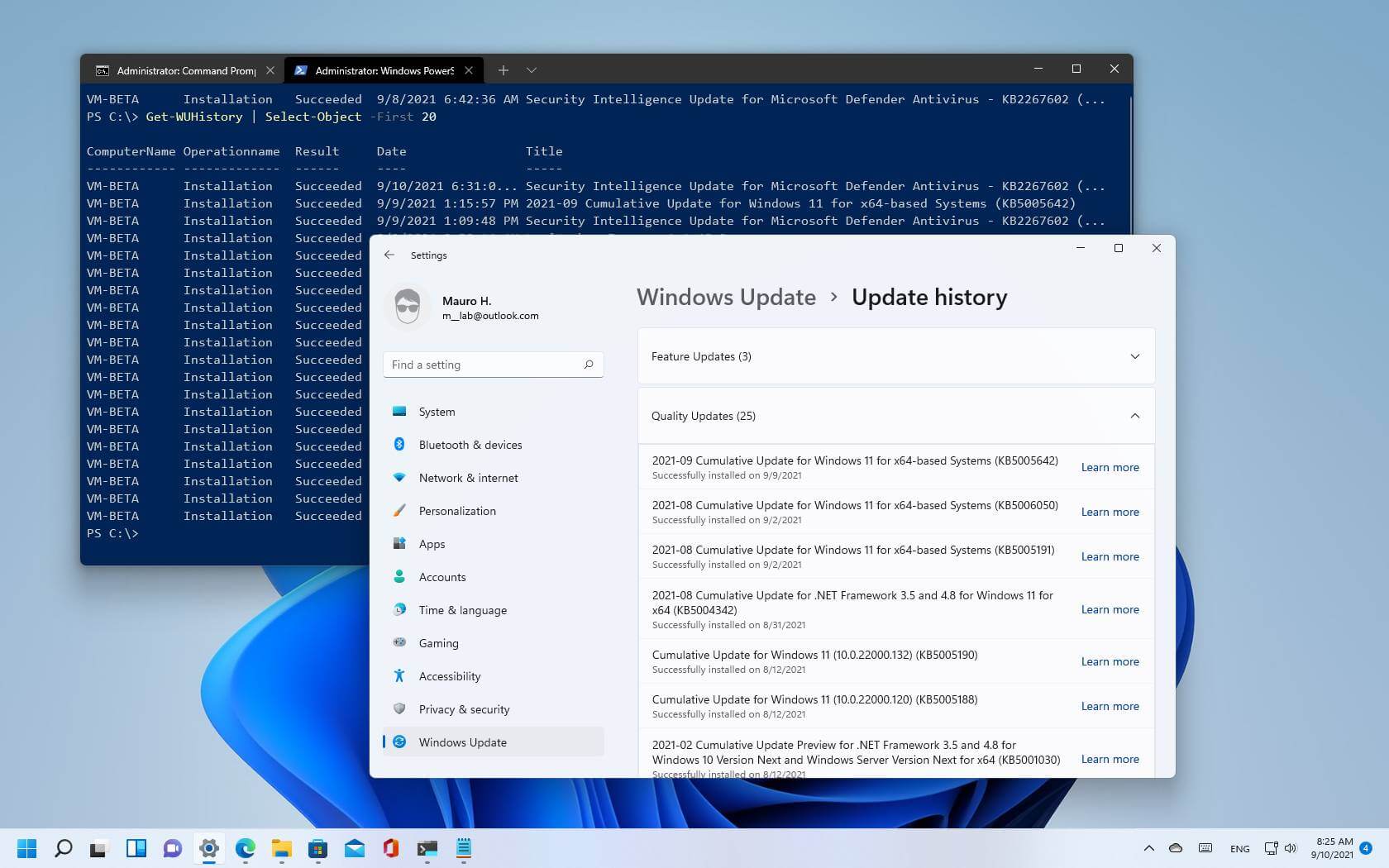Open Accounts settings
Screen dimensions: 1389x868
tap(442, 576)
